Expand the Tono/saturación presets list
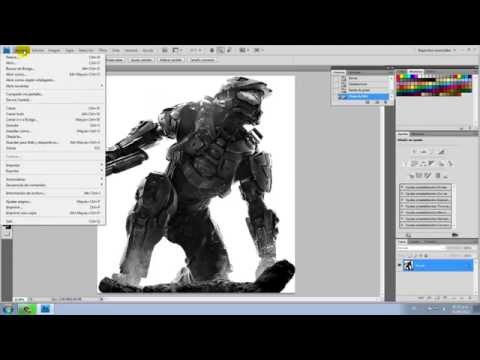 click(x=402, y=206)
